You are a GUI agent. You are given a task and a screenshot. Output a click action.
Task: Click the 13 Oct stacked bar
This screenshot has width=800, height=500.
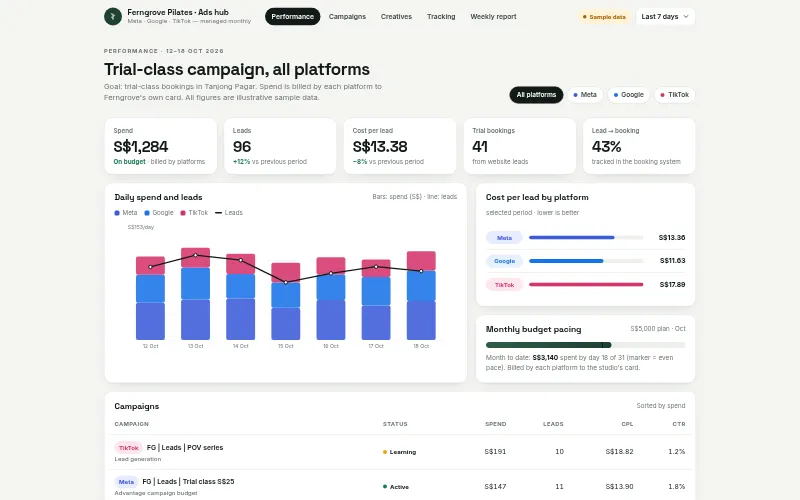coord(195,294)
